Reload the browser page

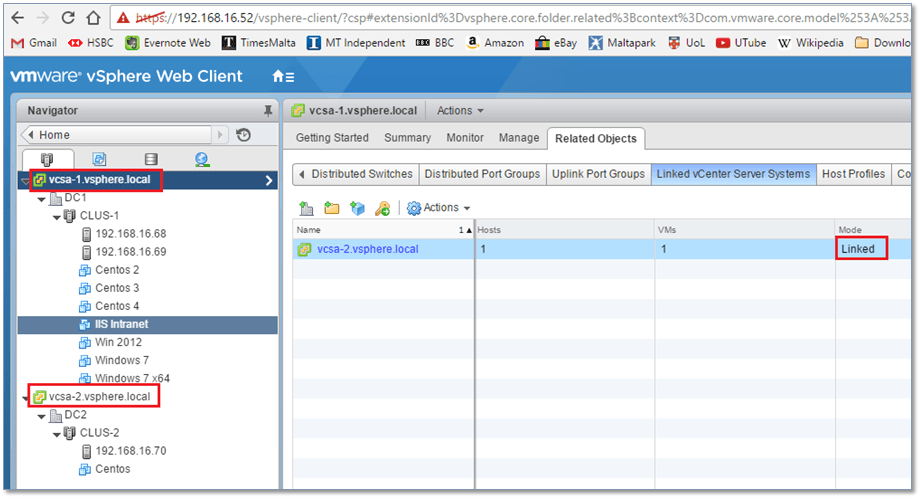68,18
